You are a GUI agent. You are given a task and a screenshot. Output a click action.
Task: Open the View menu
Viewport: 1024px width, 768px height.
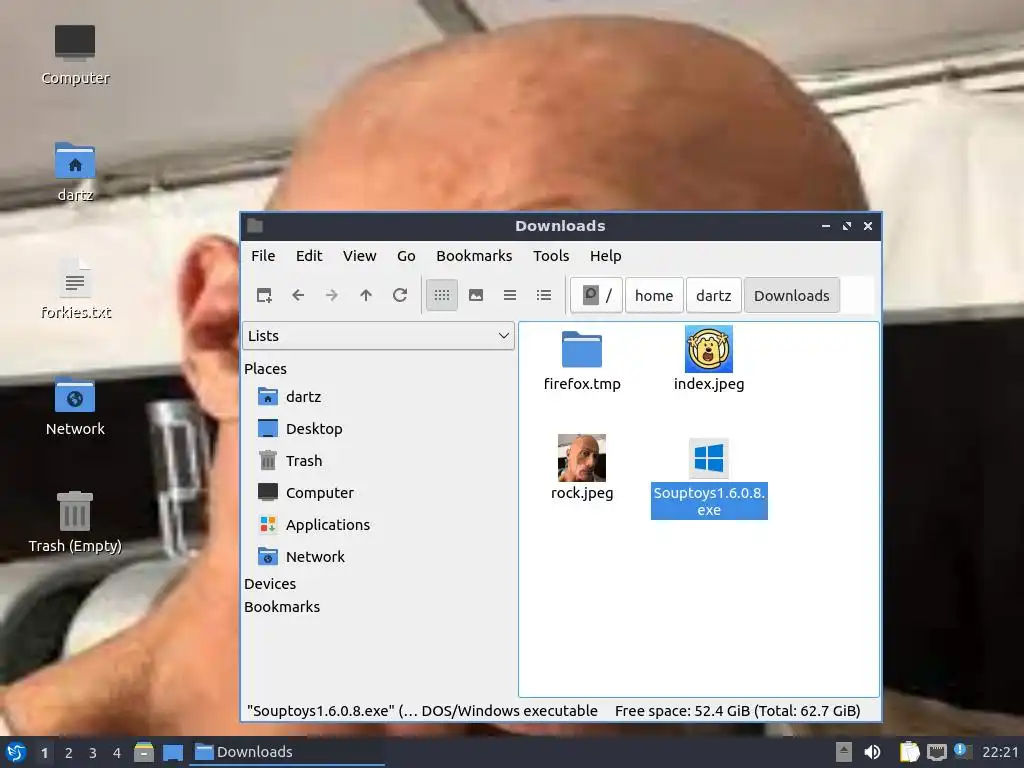[x=360, y=256]
